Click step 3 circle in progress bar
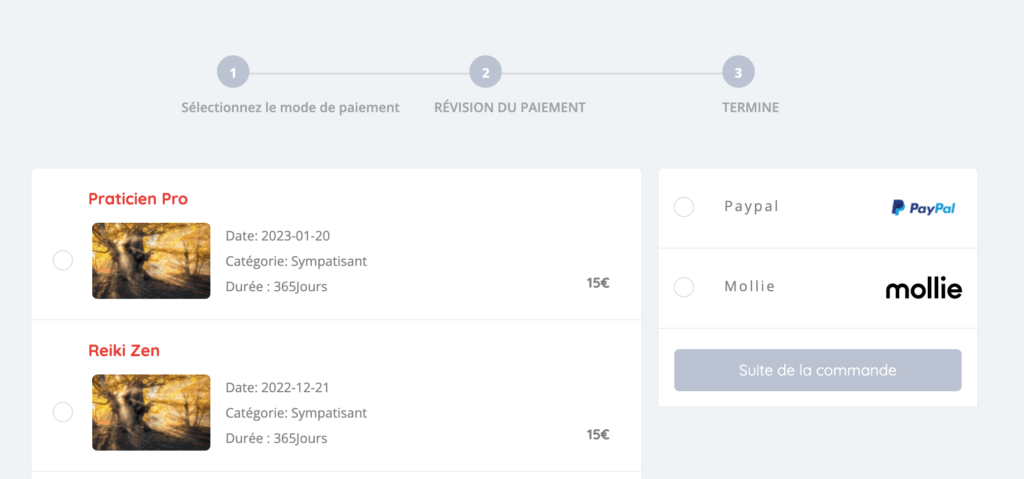The width and height of the screenshot is (1024, 479). pos(738,72)
